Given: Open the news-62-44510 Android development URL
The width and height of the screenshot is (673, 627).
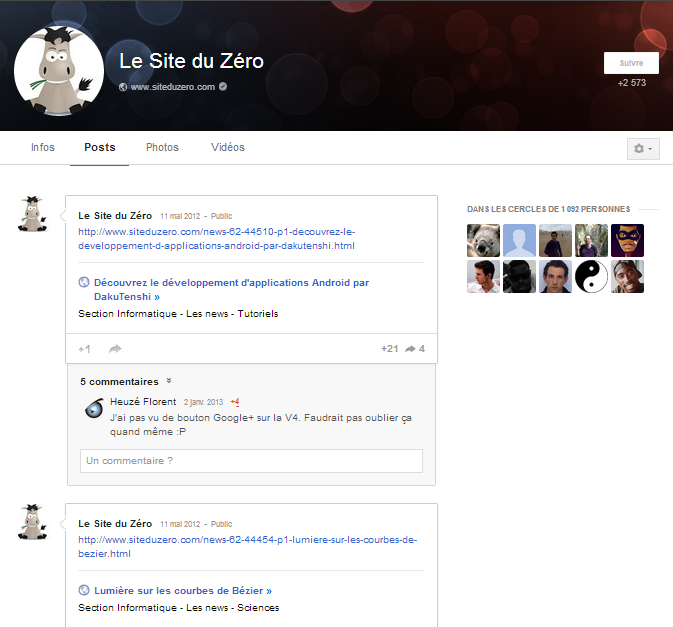Looking at the screenshot, I should click(x=217, y=239).
